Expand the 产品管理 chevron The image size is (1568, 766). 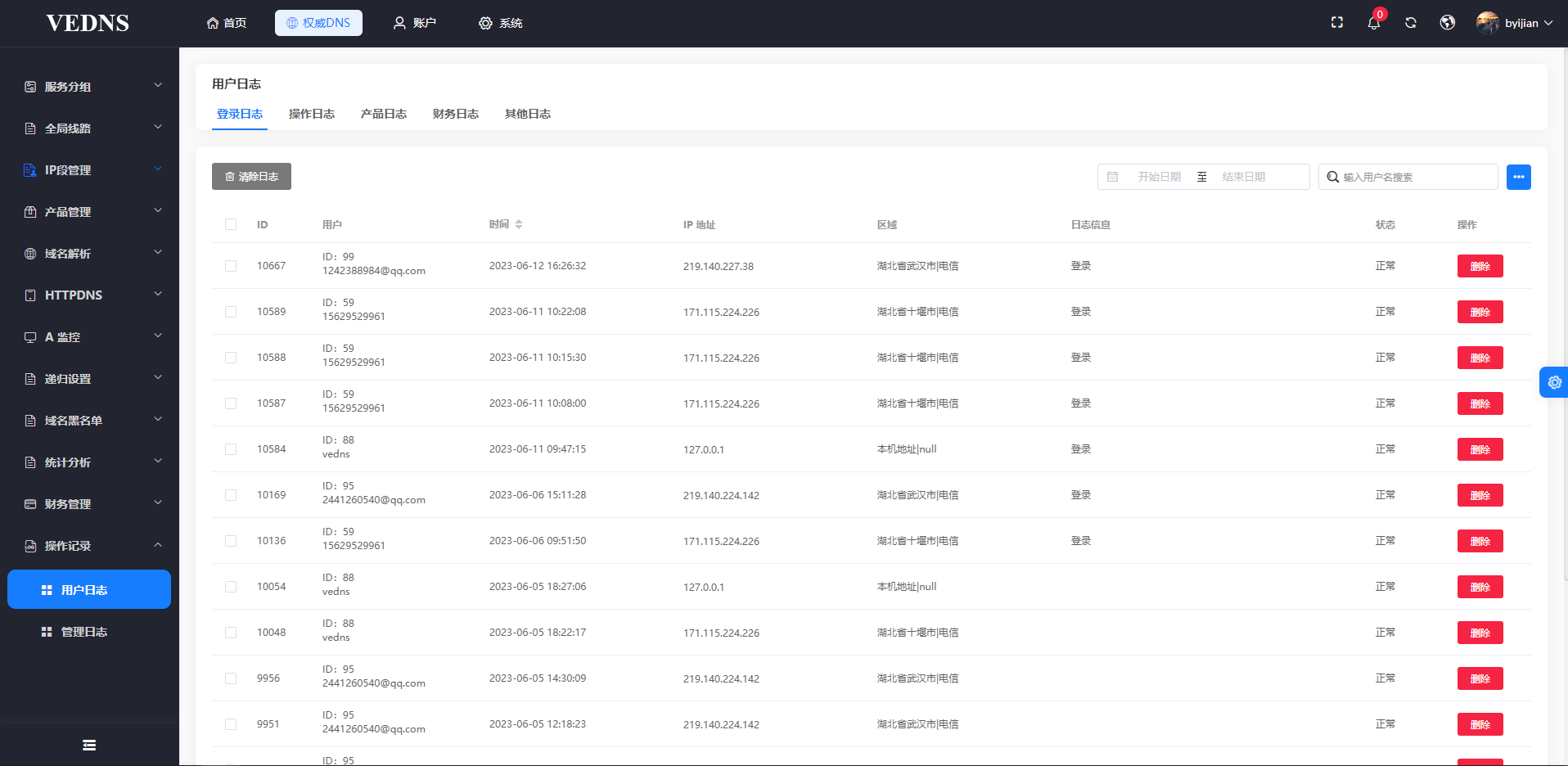[158, 210]
